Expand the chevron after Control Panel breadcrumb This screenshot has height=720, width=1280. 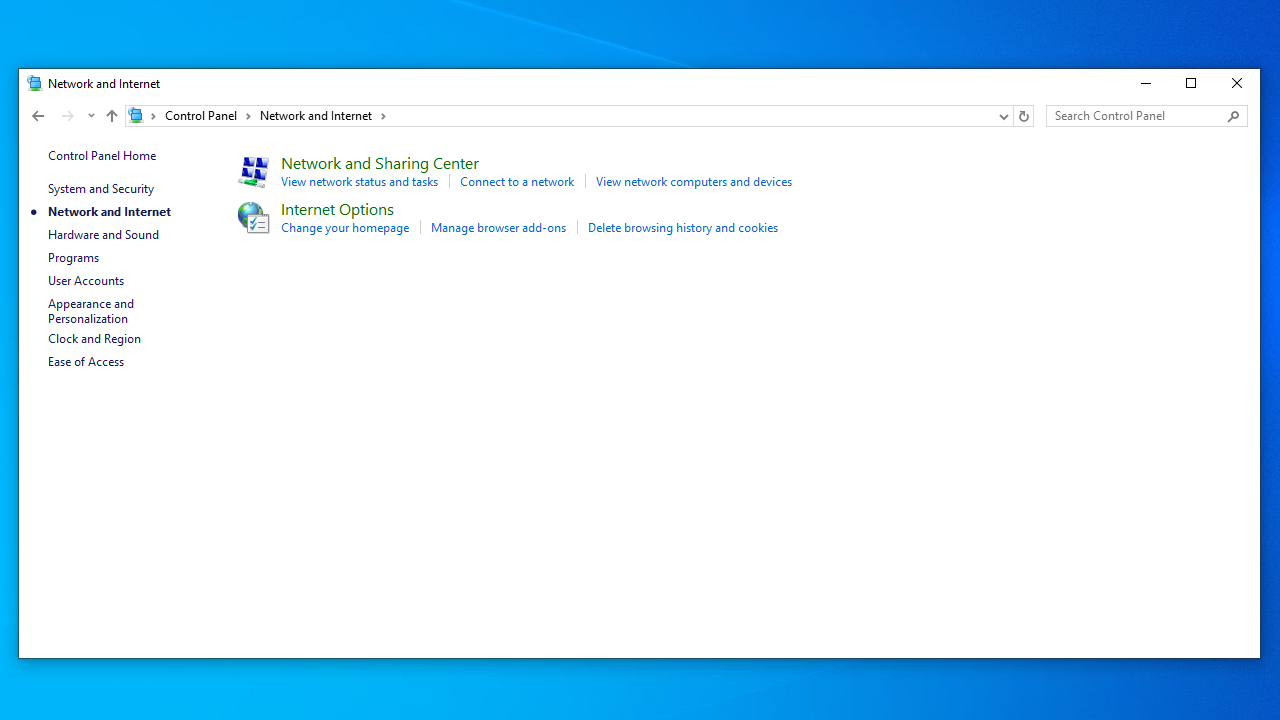248,116
